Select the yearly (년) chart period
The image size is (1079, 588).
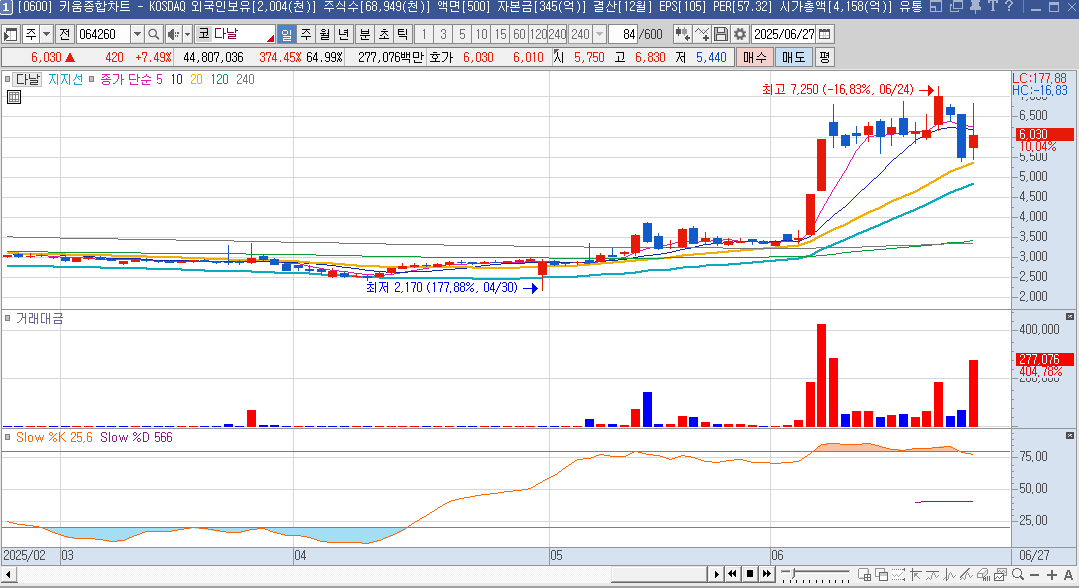(x=344, y=34)
